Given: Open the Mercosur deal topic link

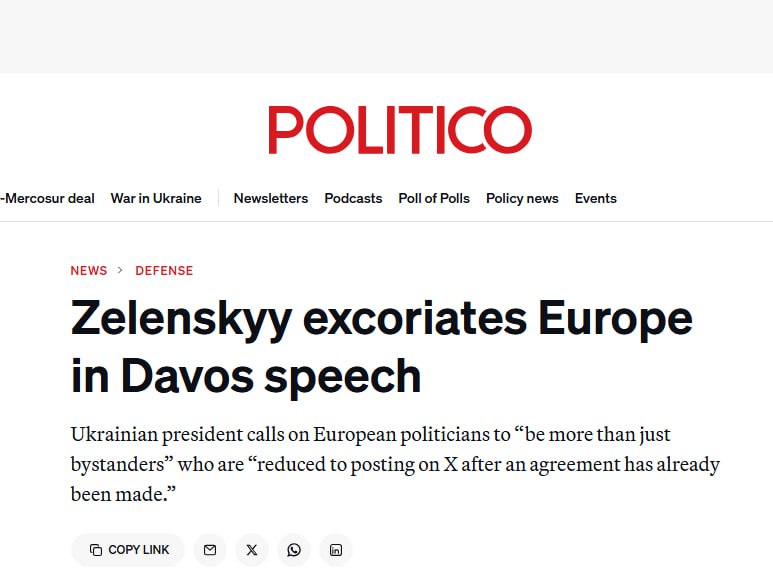Looking at the screenshot, I should [48, 198].
